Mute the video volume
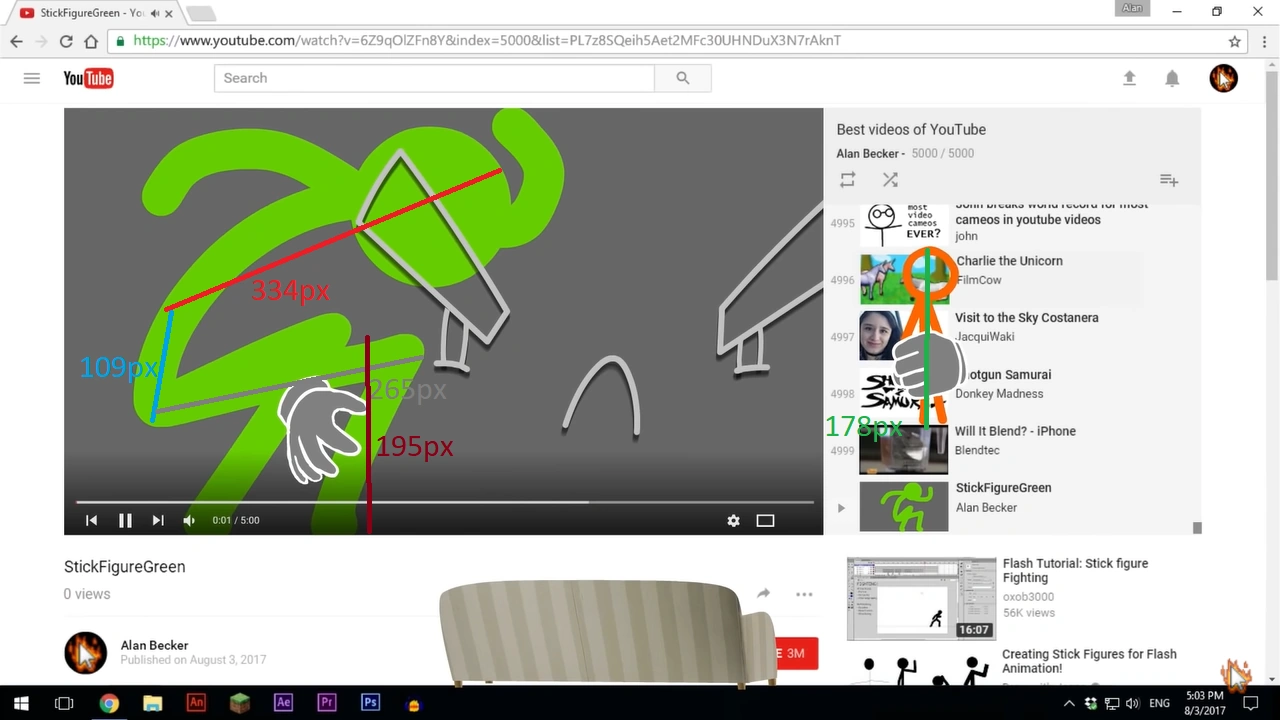 (x=189, y=520)
